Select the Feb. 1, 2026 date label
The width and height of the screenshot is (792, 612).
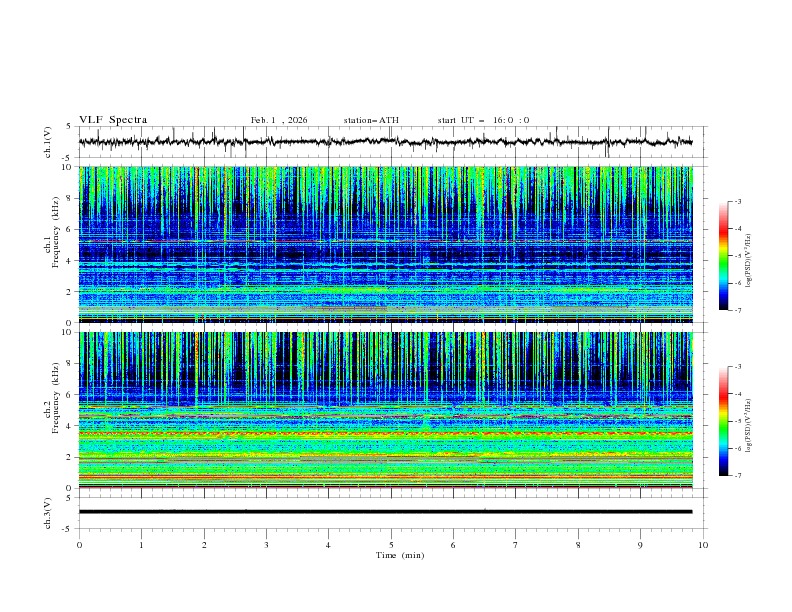click(279, 120)
